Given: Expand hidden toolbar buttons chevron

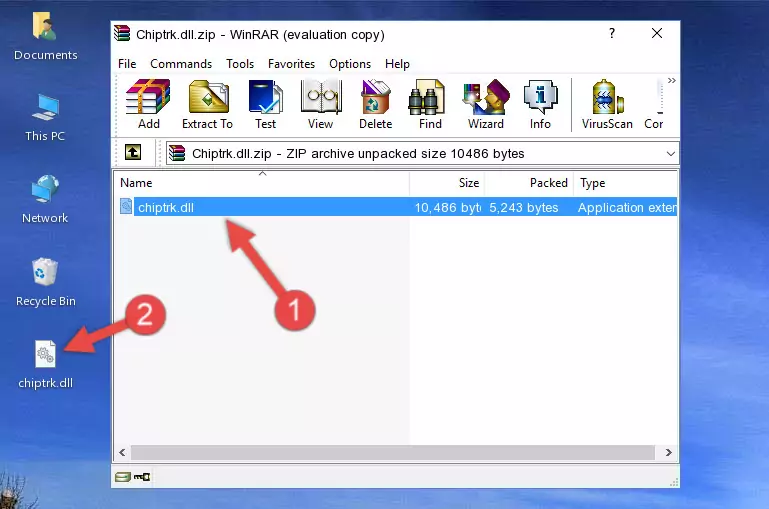Looking at the screenshot, I should tap(671, 80).
